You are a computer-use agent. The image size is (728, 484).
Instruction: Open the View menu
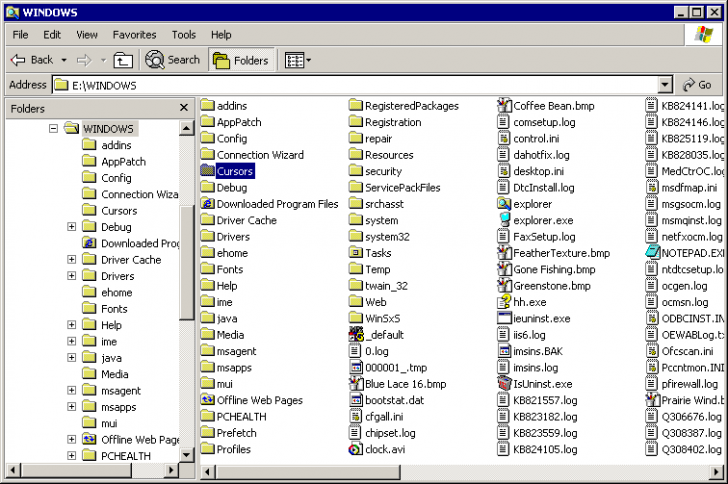pos(87,35)
